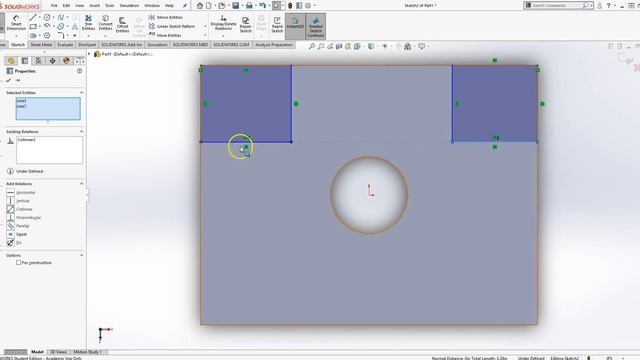Enable the For construction checkbox
The height and width of the screenshot is (360, 640).
pos(18,262)
